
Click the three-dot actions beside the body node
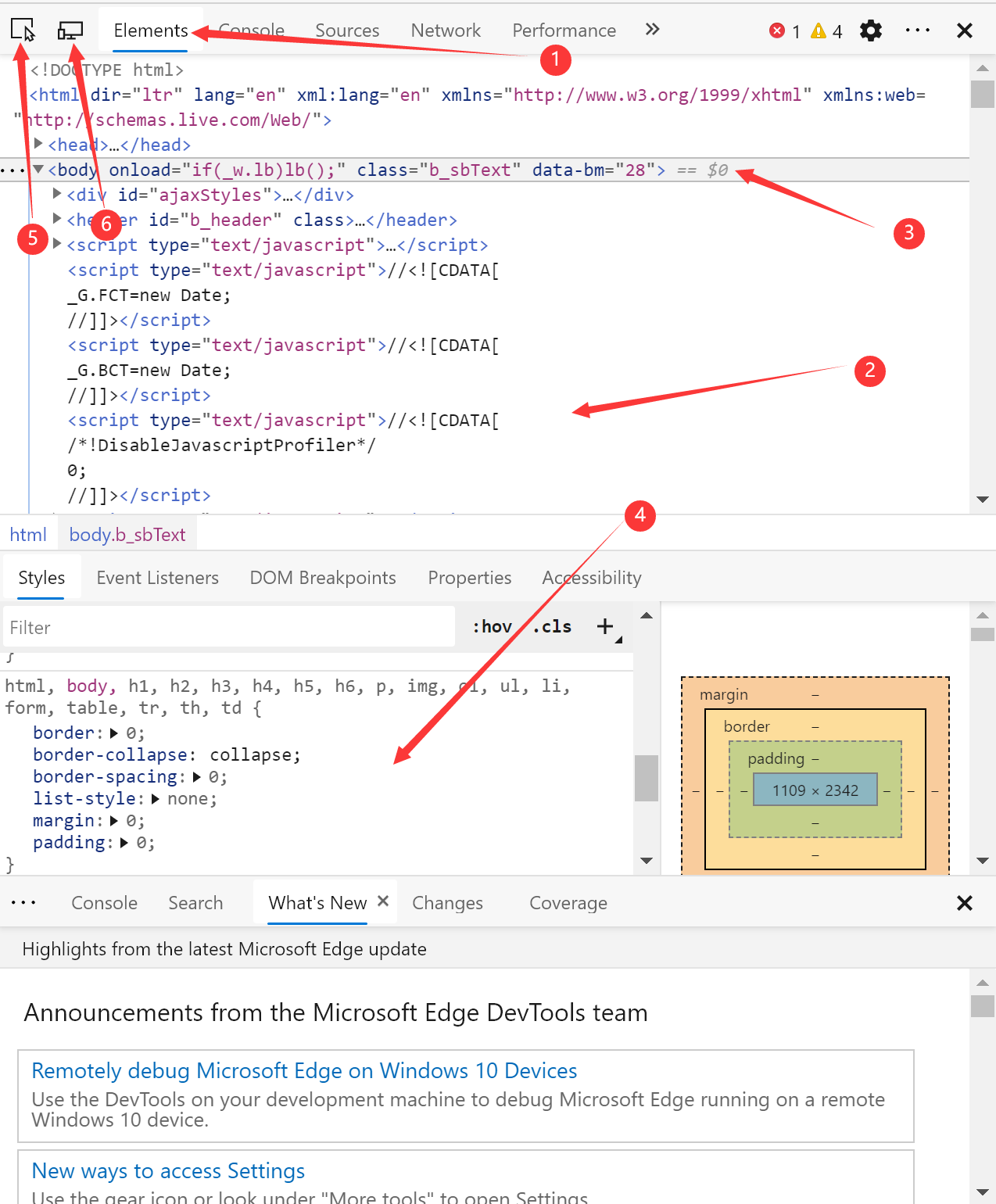click(13, 170)
